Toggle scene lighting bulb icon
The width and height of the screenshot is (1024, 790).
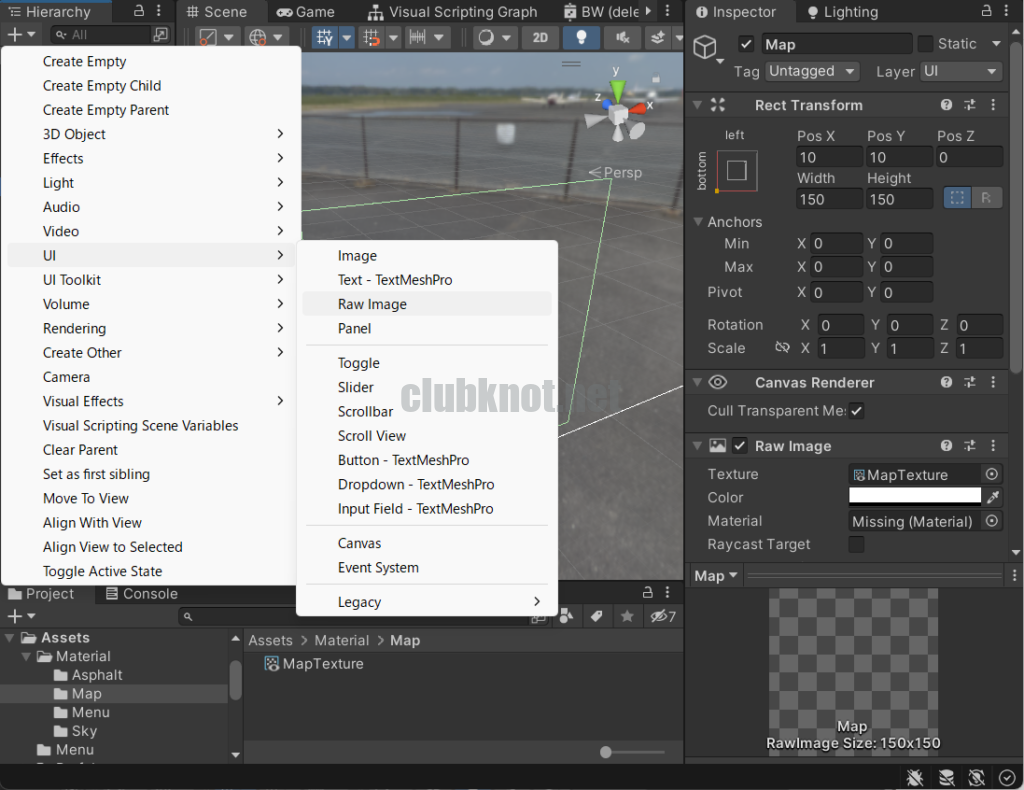581,38
